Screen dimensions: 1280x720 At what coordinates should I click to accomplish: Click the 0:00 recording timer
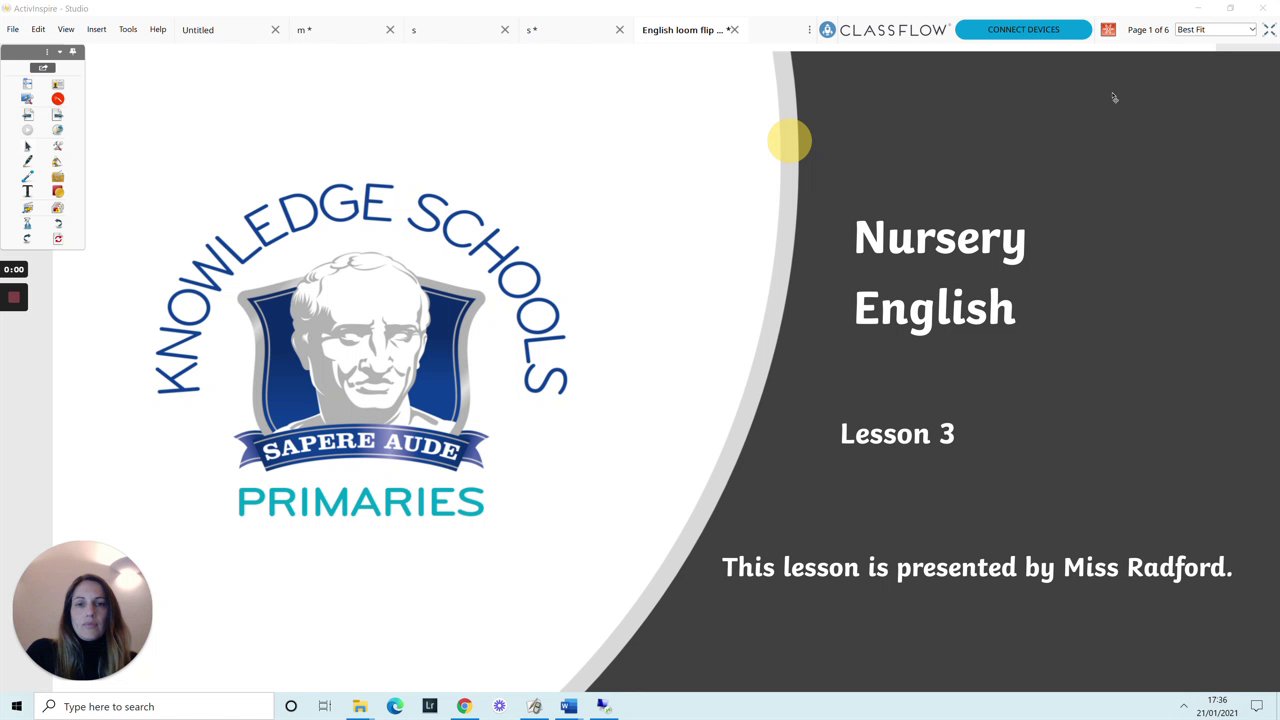pyautogui.click(x=13, y=269)
